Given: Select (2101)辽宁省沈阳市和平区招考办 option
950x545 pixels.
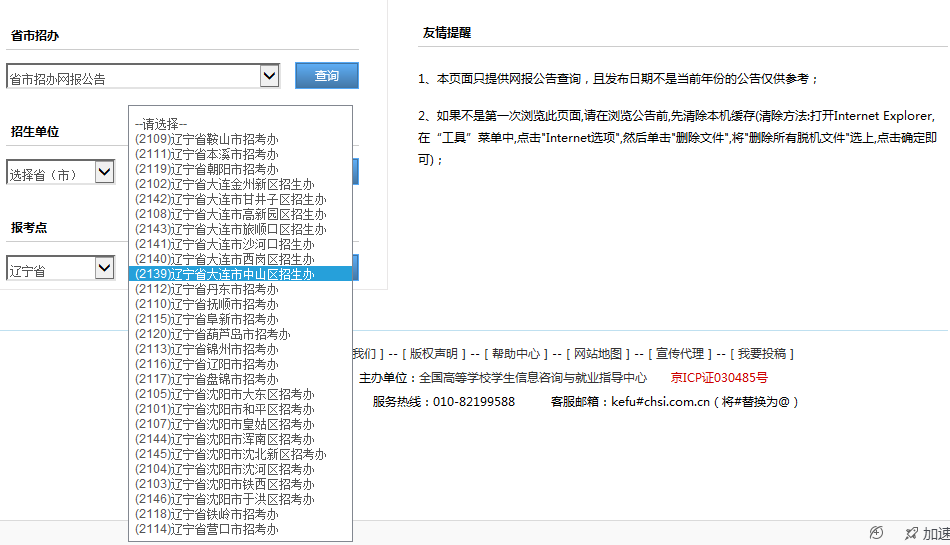Looking at the screenshot, I should click(224, 409).
